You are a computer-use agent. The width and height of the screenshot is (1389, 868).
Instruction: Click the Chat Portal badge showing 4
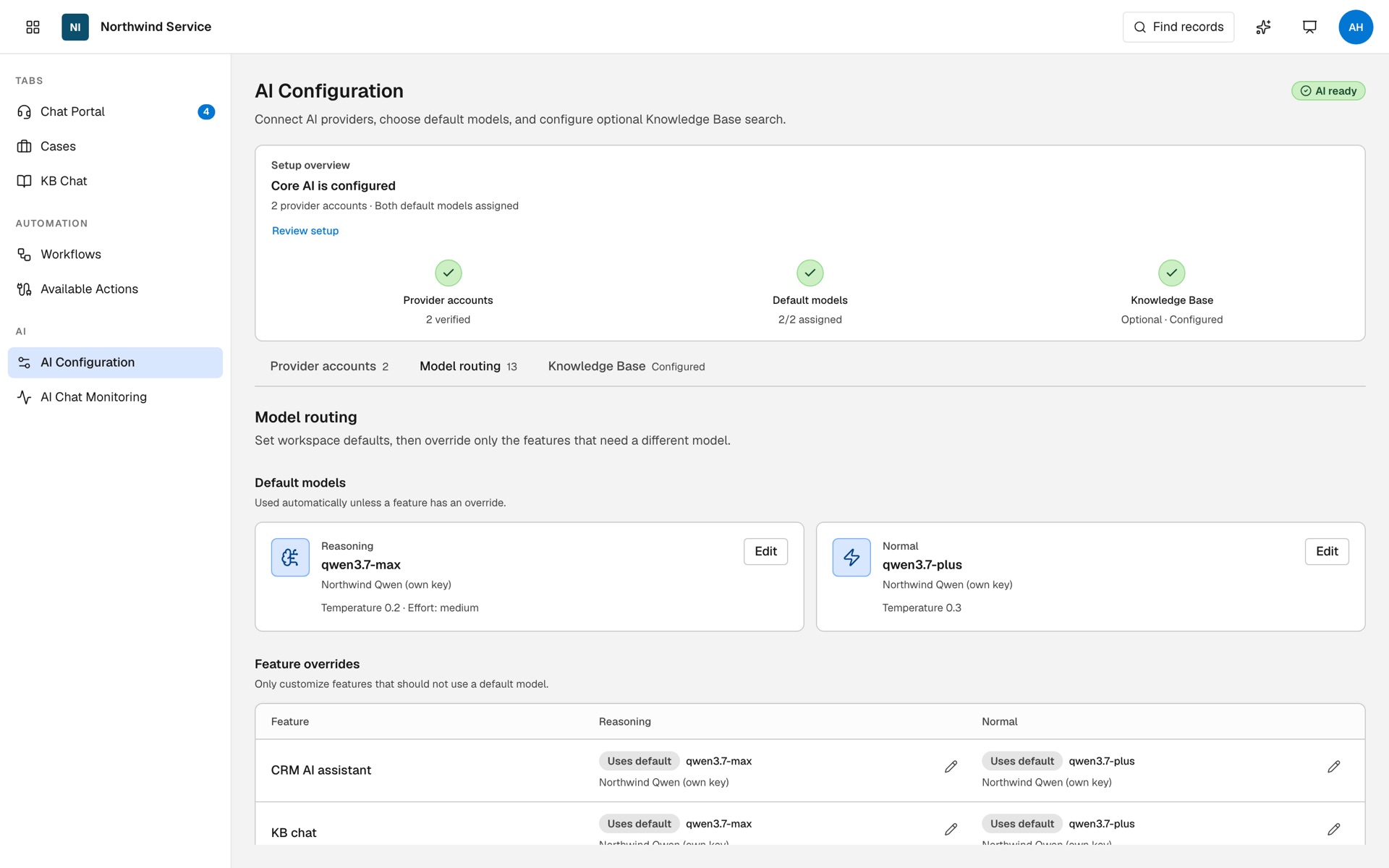(206, 111)
